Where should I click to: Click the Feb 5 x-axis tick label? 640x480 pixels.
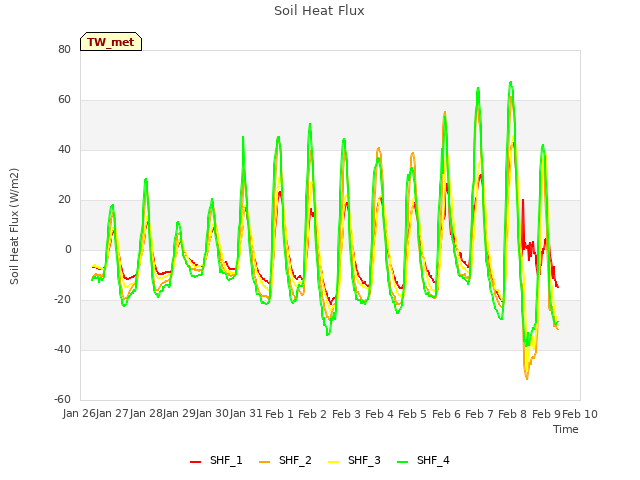[412, 414]
